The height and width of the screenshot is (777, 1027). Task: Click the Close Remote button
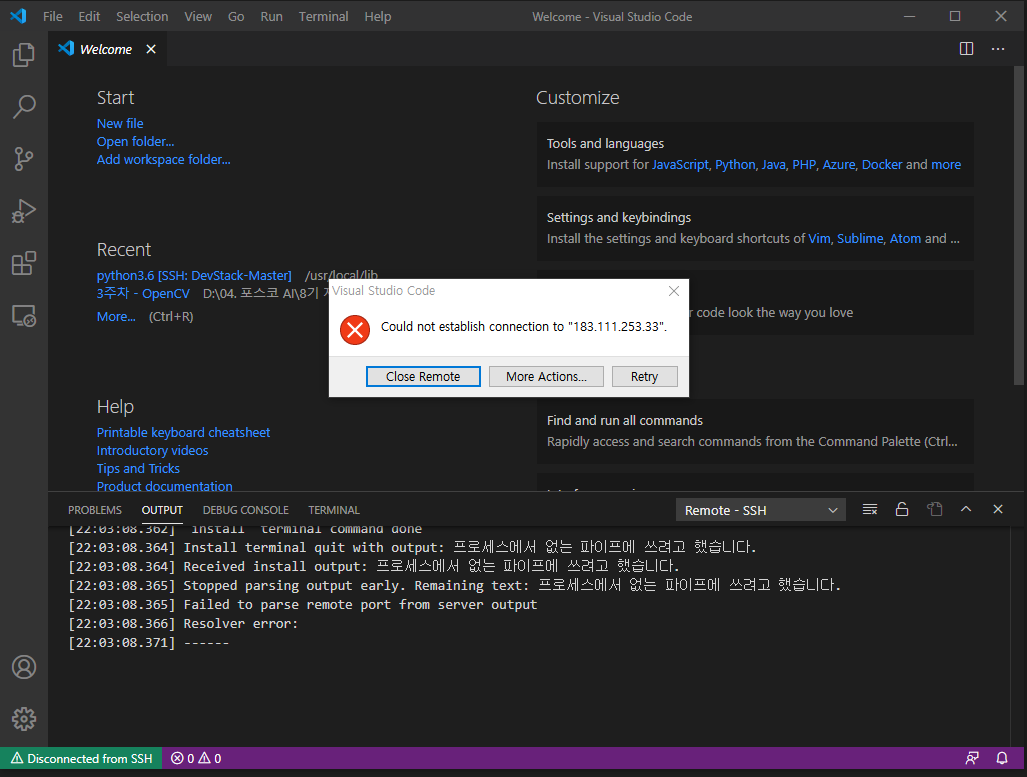point(423,377)
